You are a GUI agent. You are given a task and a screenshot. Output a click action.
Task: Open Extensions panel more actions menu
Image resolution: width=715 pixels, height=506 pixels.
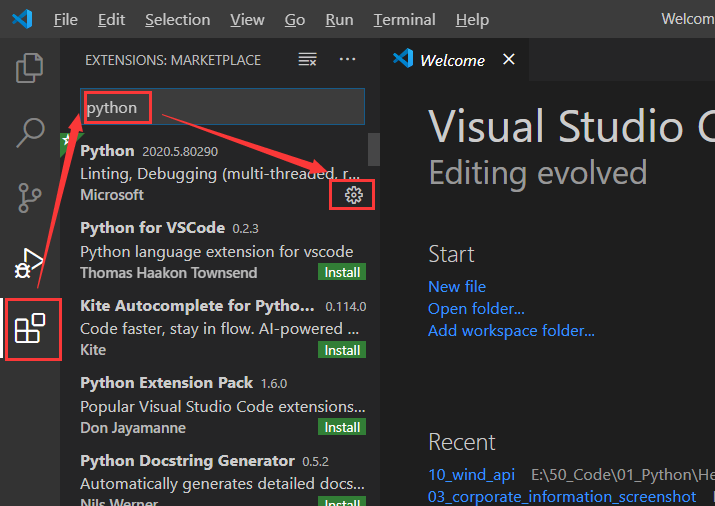coord(347,60)
